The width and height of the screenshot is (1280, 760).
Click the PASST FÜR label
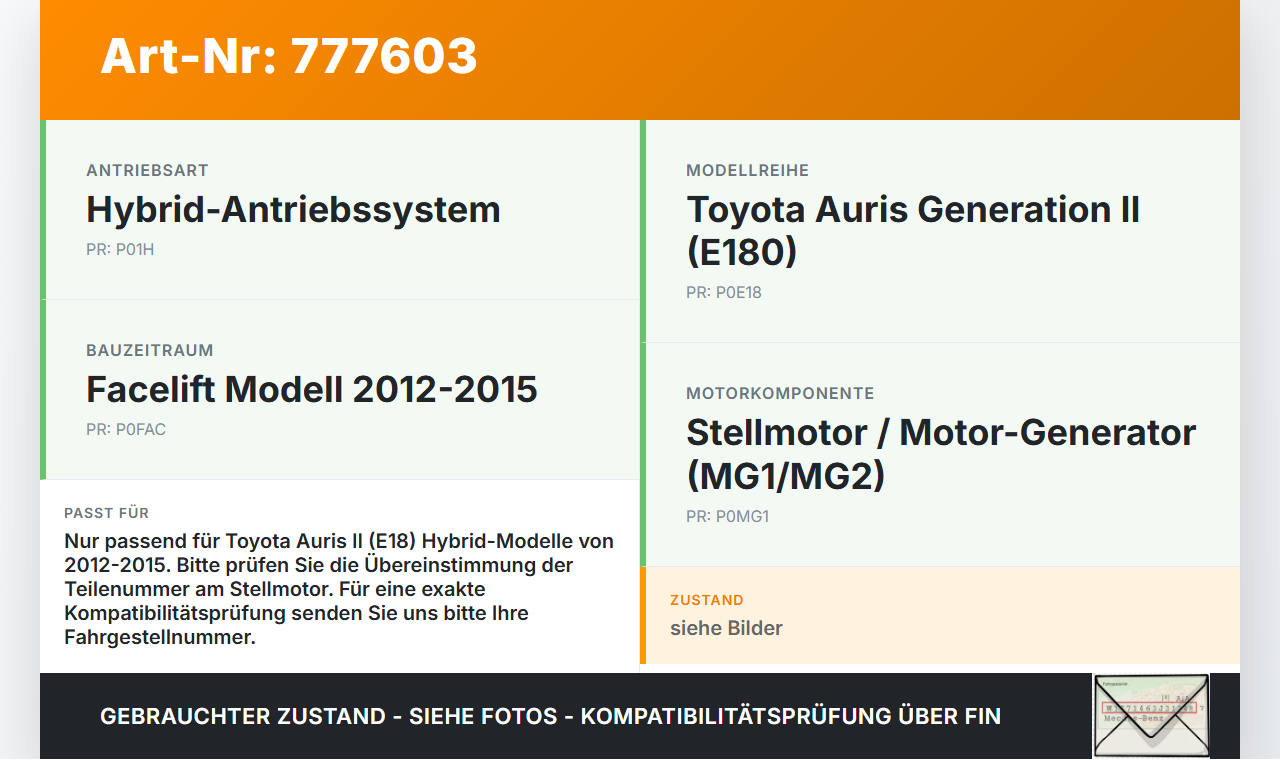click(x=106, y=513)
